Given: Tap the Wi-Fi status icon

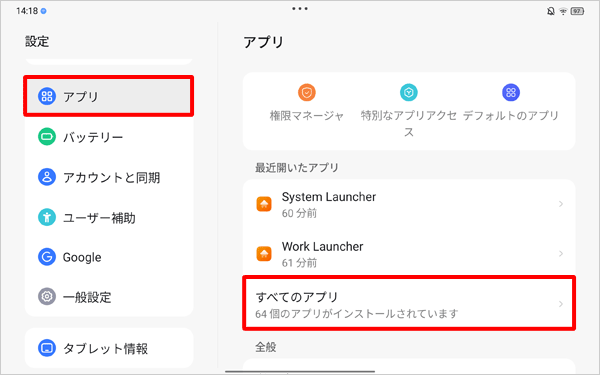Looking at the screenshot, I should tap(563, 11).
